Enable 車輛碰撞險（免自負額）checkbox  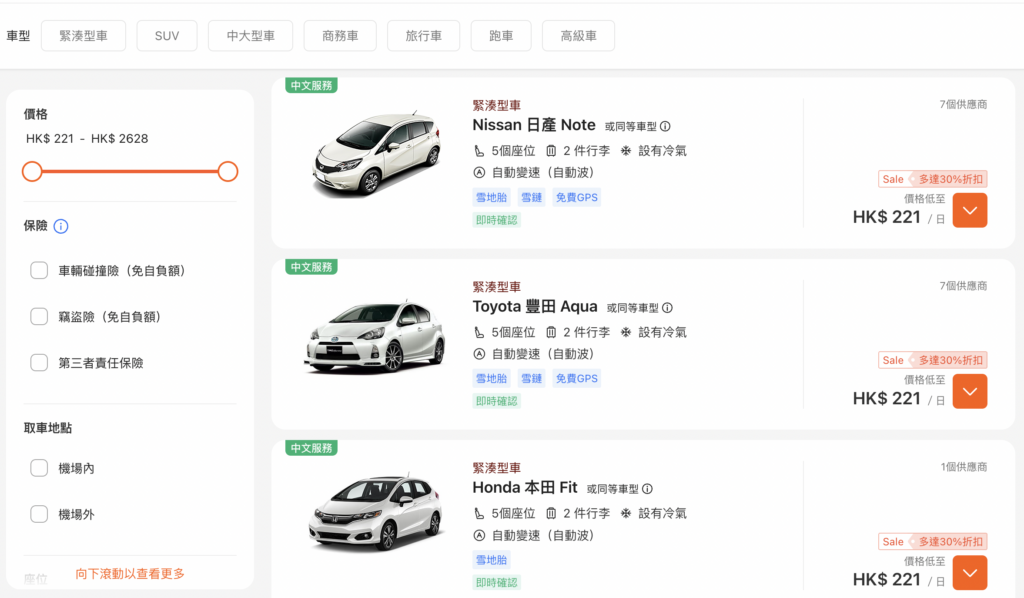tap(39, 270)
